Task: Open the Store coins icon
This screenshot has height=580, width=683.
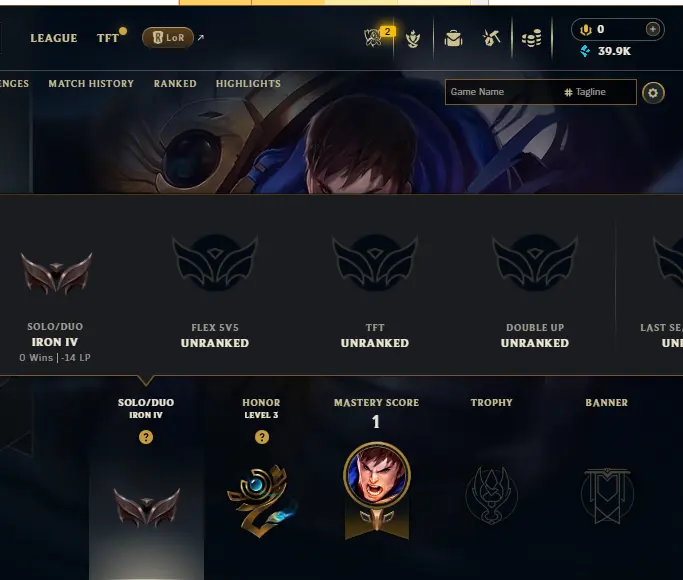Action: tap(531, 38)
